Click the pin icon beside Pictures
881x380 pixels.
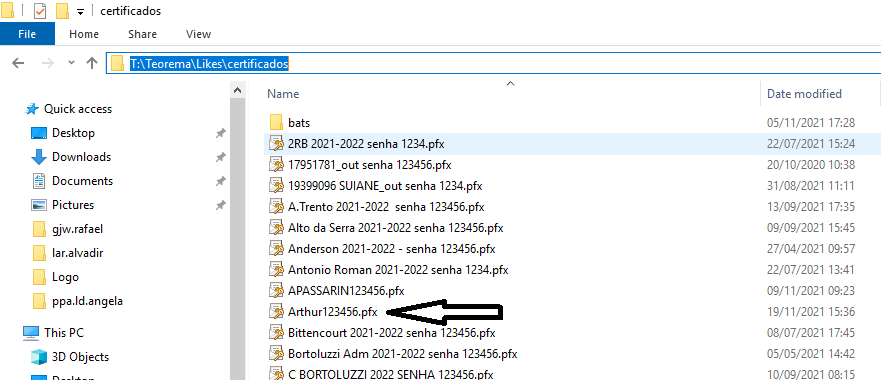[x=221, y=205]
